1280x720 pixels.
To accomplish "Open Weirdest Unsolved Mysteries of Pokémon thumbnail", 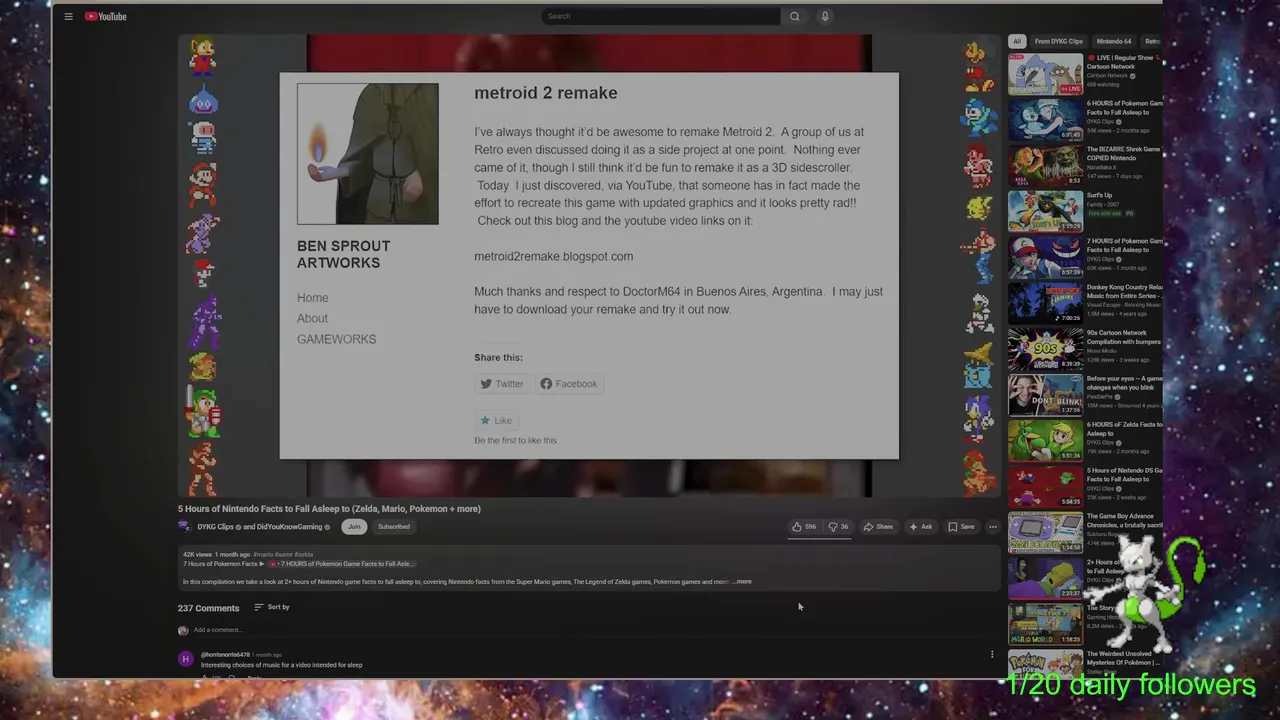I will (1045, 665).
